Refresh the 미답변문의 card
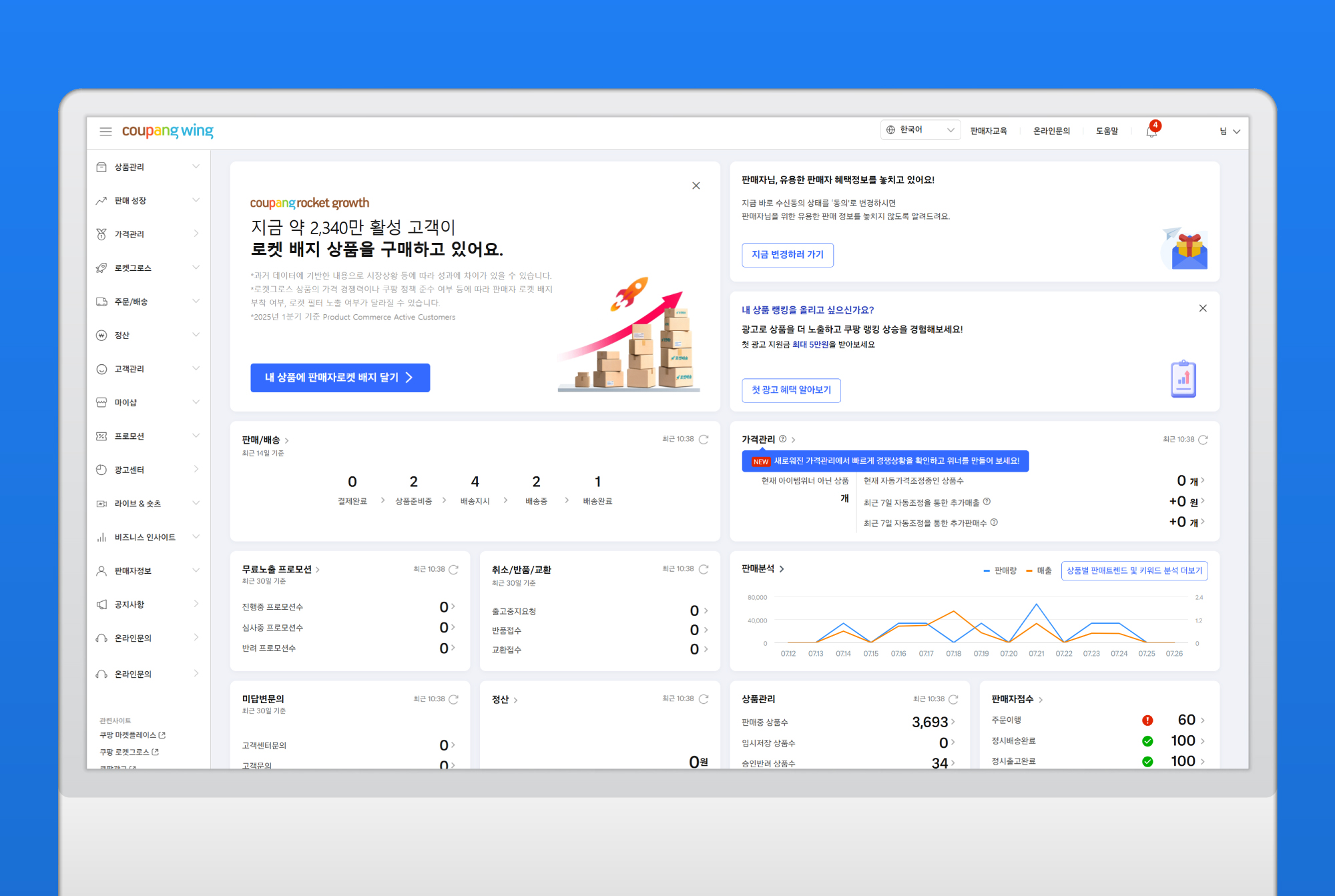The height and width of the screenshot is (896, 1335). [454, 699]
